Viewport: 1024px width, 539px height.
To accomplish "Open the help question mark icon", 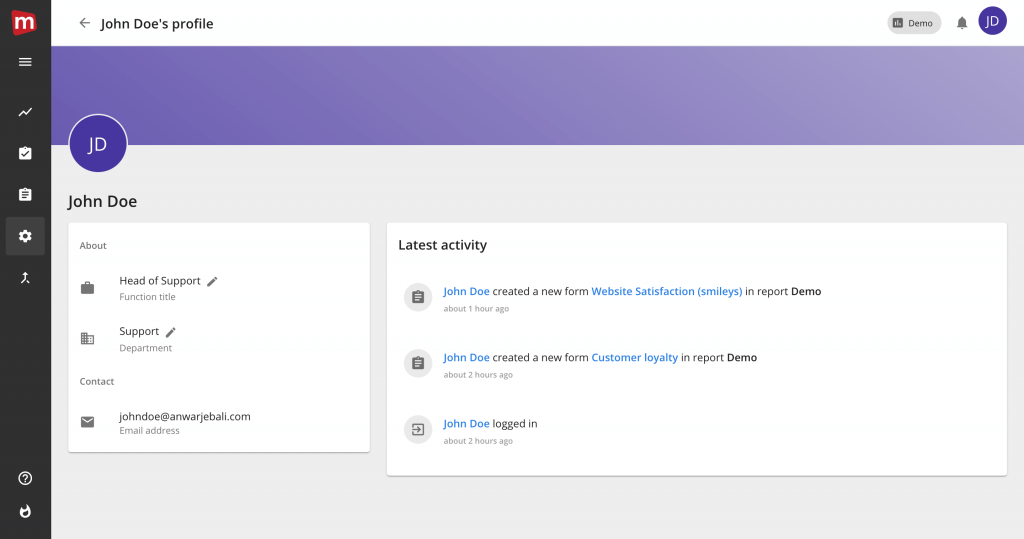I will pos(25,479).
